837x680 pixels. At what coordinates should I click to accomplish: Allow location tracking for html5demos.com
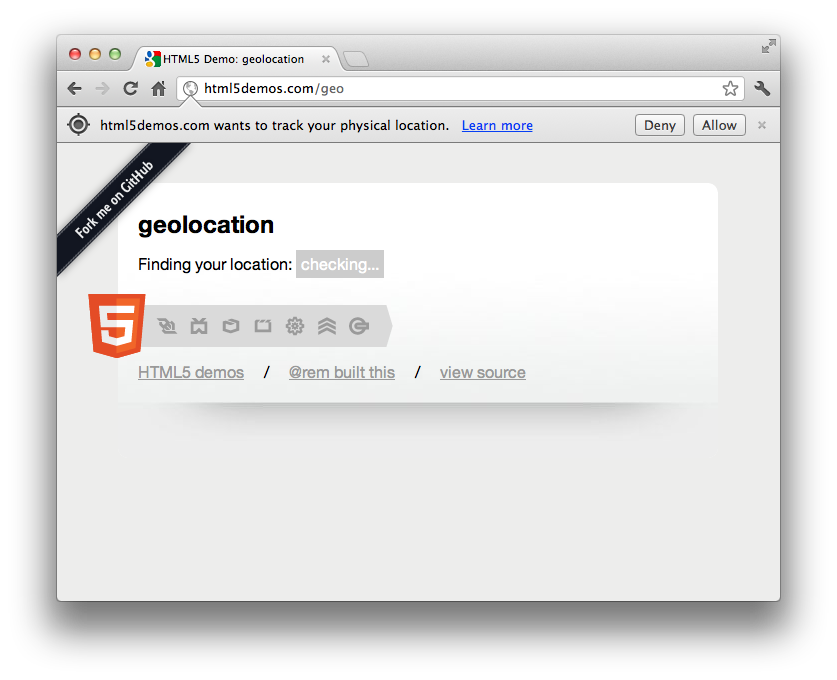click(x=719, y=125)
